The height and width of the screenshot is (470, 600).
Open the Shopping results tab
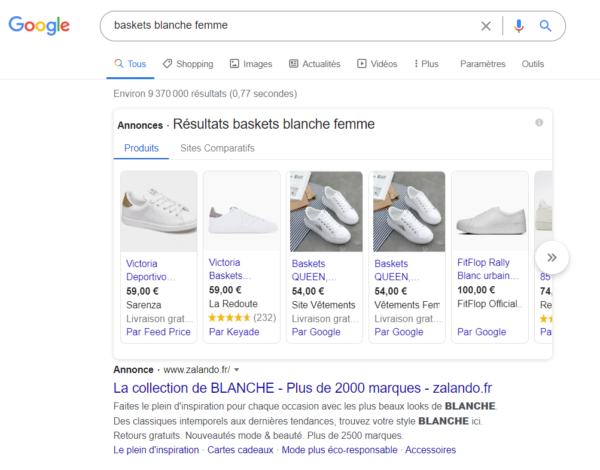188,64
